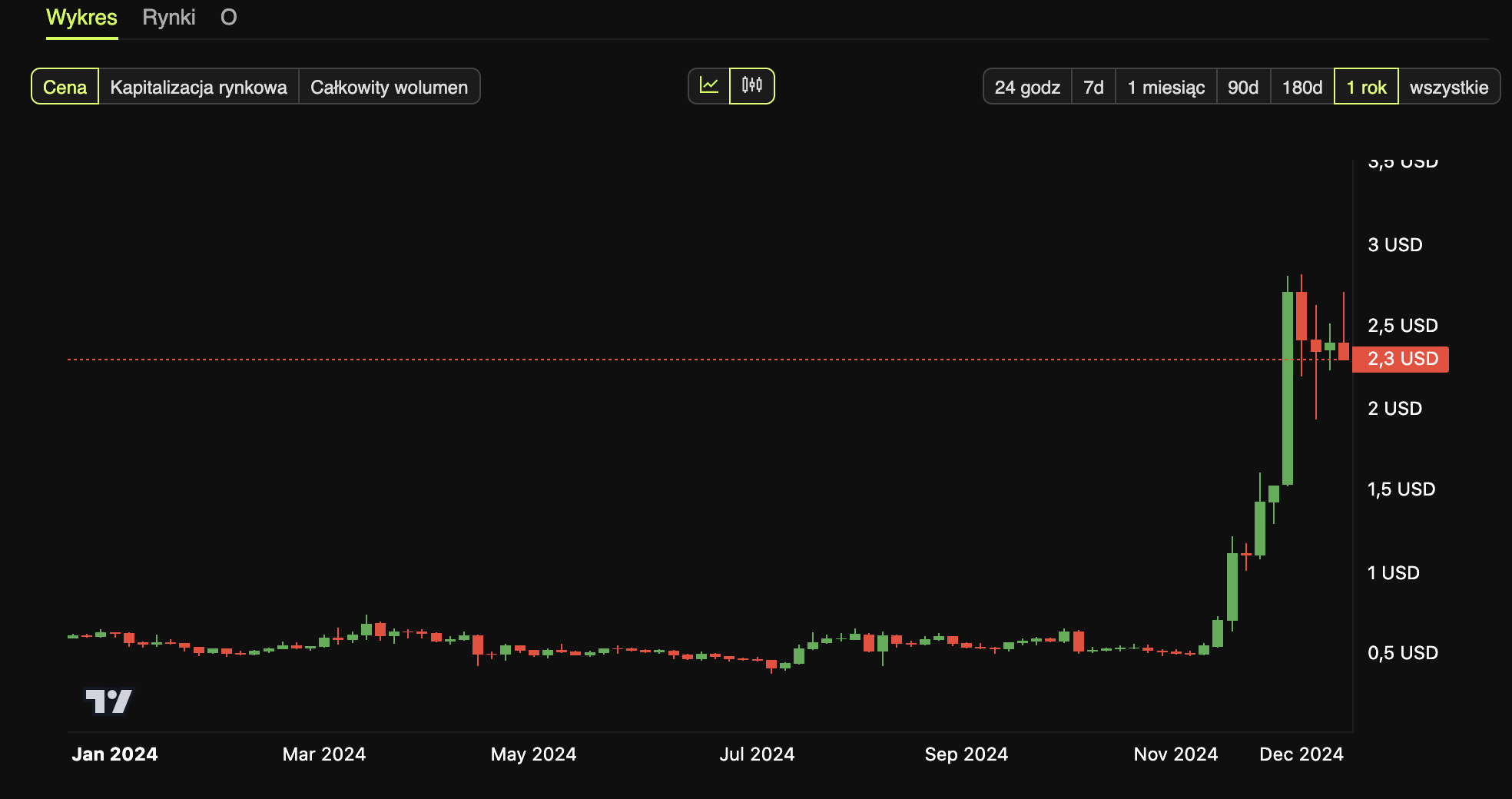Screen dimensions: 1512x799
Task: Click the TradingView logo on chart
Action: click(x=108, y=701)
